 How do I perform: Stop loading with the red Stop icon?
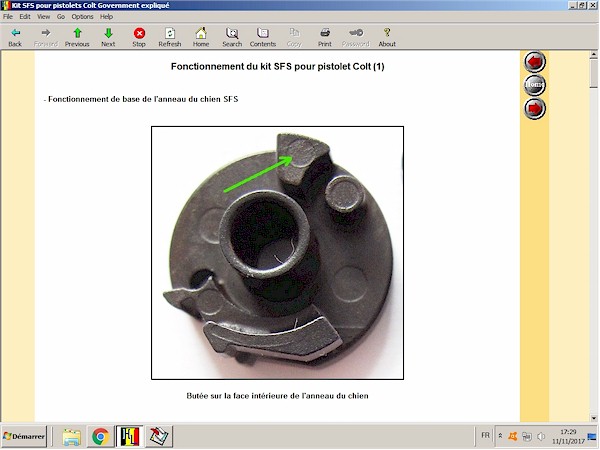(x=139, y=37)
